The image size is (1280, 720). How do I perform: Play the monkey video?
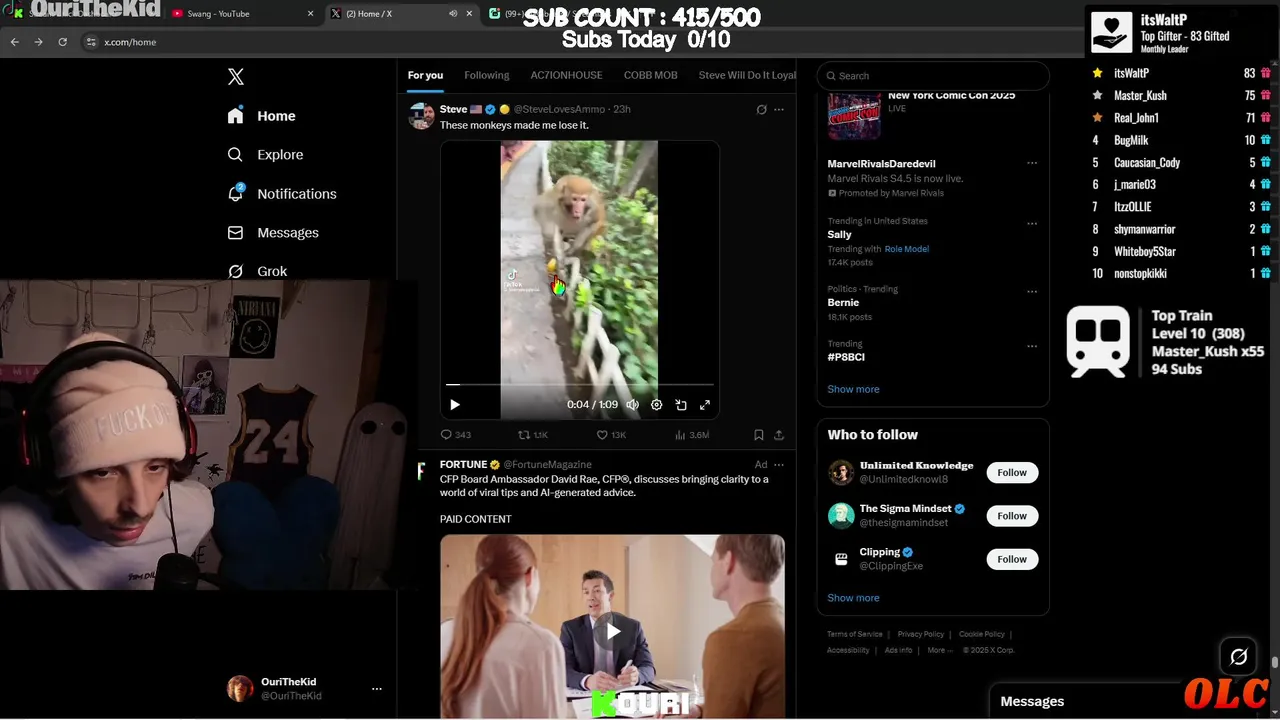(x=455, y=405)
